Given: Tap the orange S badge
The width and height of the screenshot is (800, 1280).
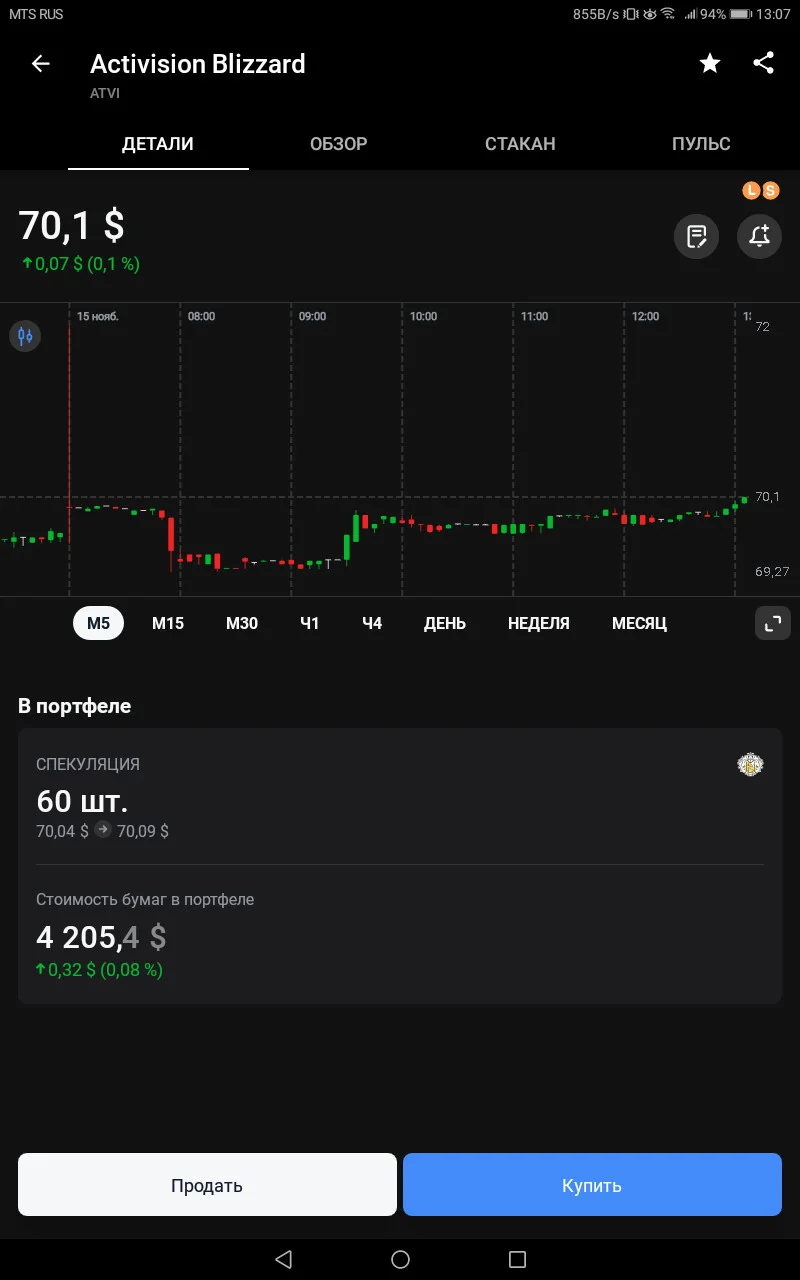Looking at the screenshot, I should coord(769,190).
